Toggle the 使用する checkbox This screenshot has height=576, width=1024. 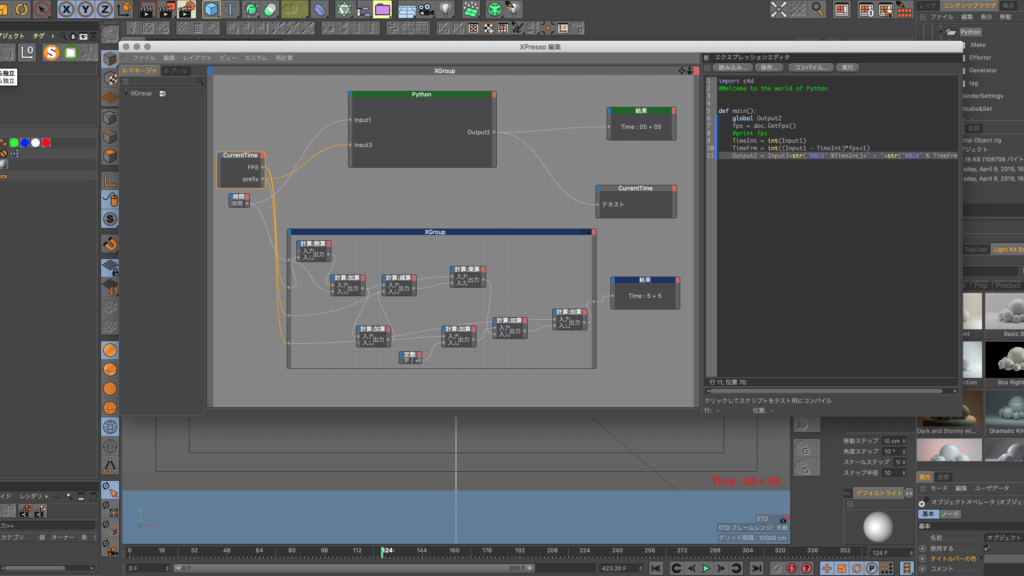[x=987, y=547]
